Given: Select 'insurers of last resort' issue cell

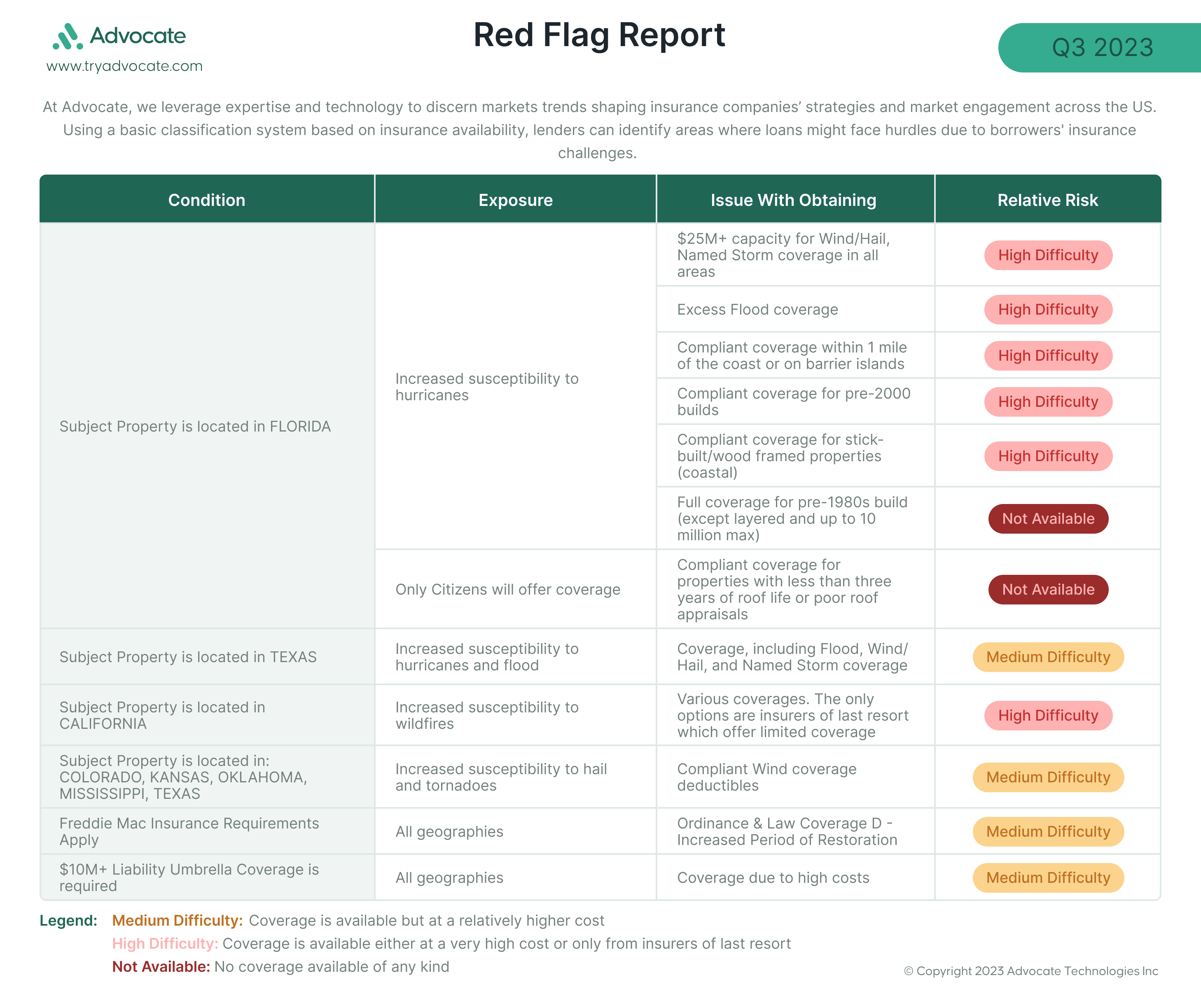Looking at the screenshot, I should click(x=795, y=715).
